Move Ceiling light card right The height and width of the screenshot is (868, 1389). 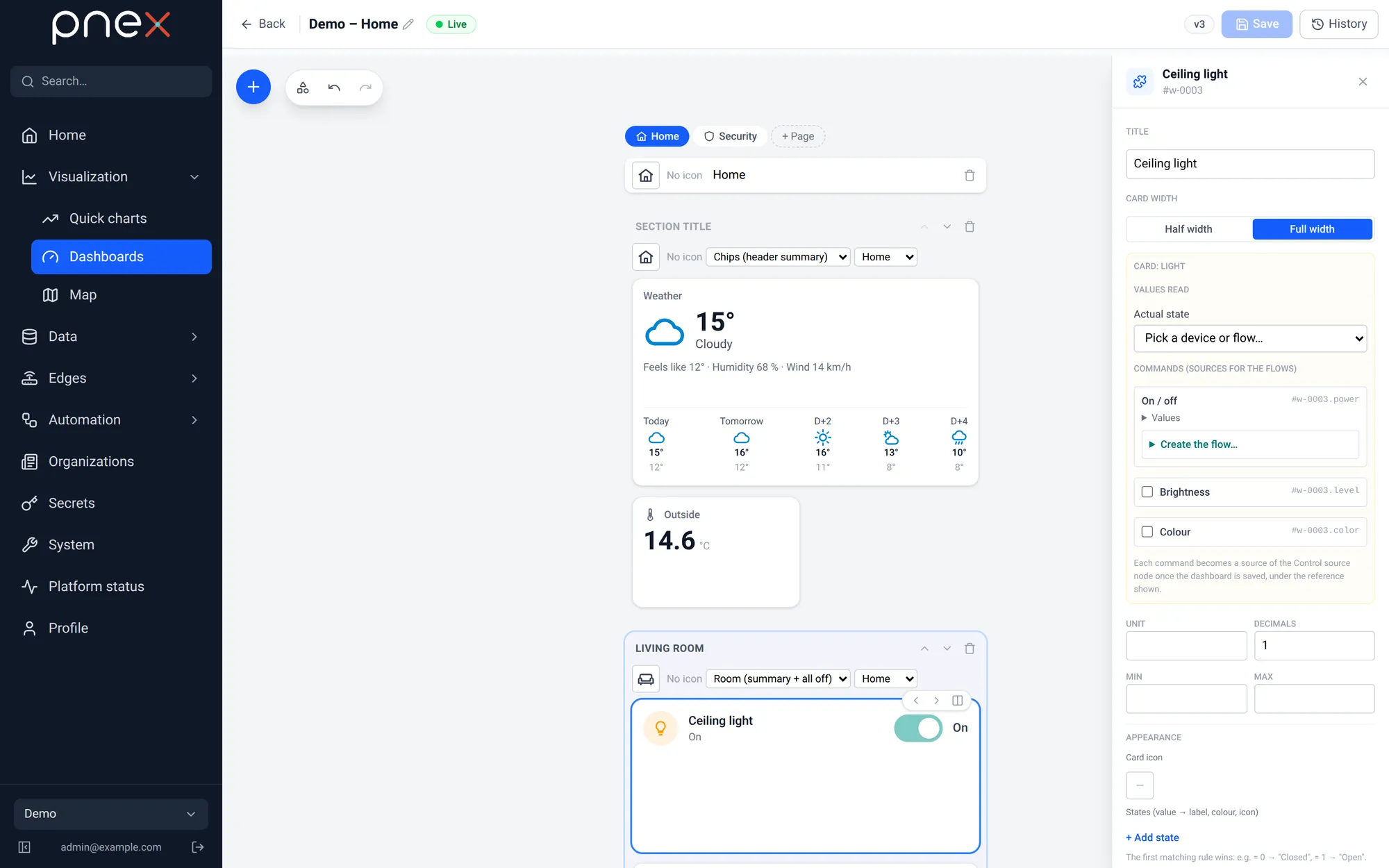pos(936,701)
